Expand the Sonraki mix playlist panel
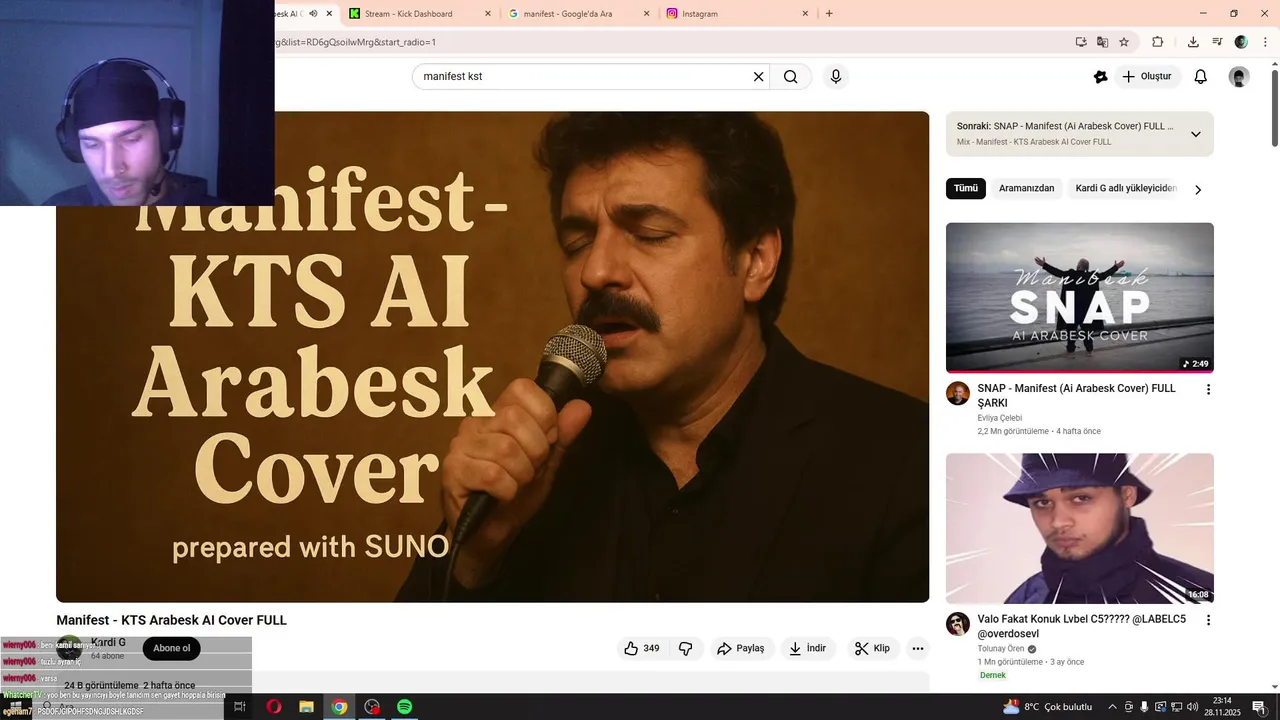 point(1195,134)
